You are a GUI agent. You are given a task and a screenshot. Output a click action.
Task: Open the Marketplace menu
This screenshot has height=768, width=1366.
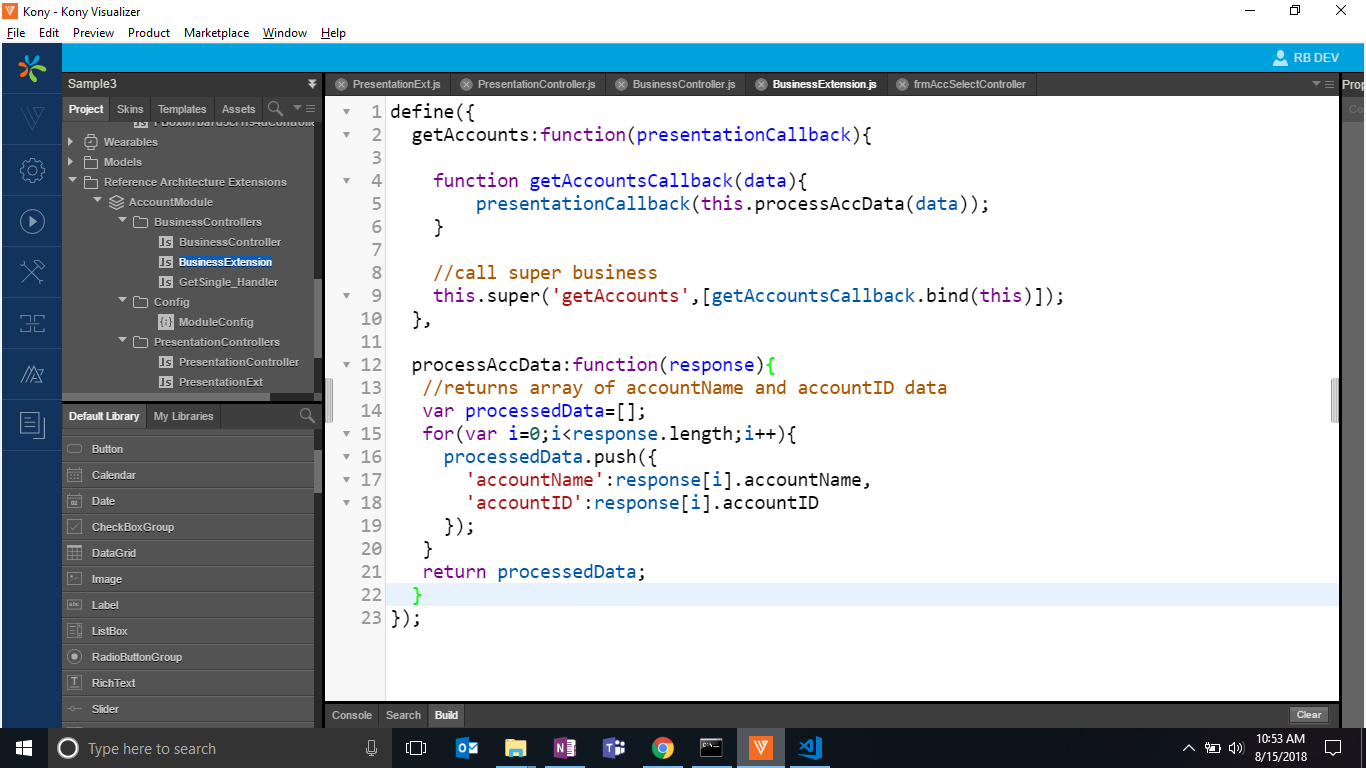pos(216,33)
